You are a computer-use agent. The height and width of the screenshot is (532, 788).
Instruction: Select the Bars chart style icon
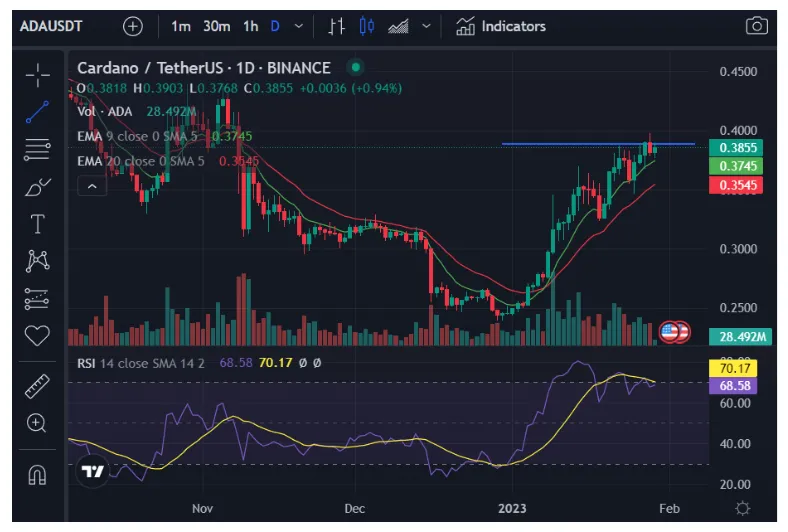coord(336,26)
